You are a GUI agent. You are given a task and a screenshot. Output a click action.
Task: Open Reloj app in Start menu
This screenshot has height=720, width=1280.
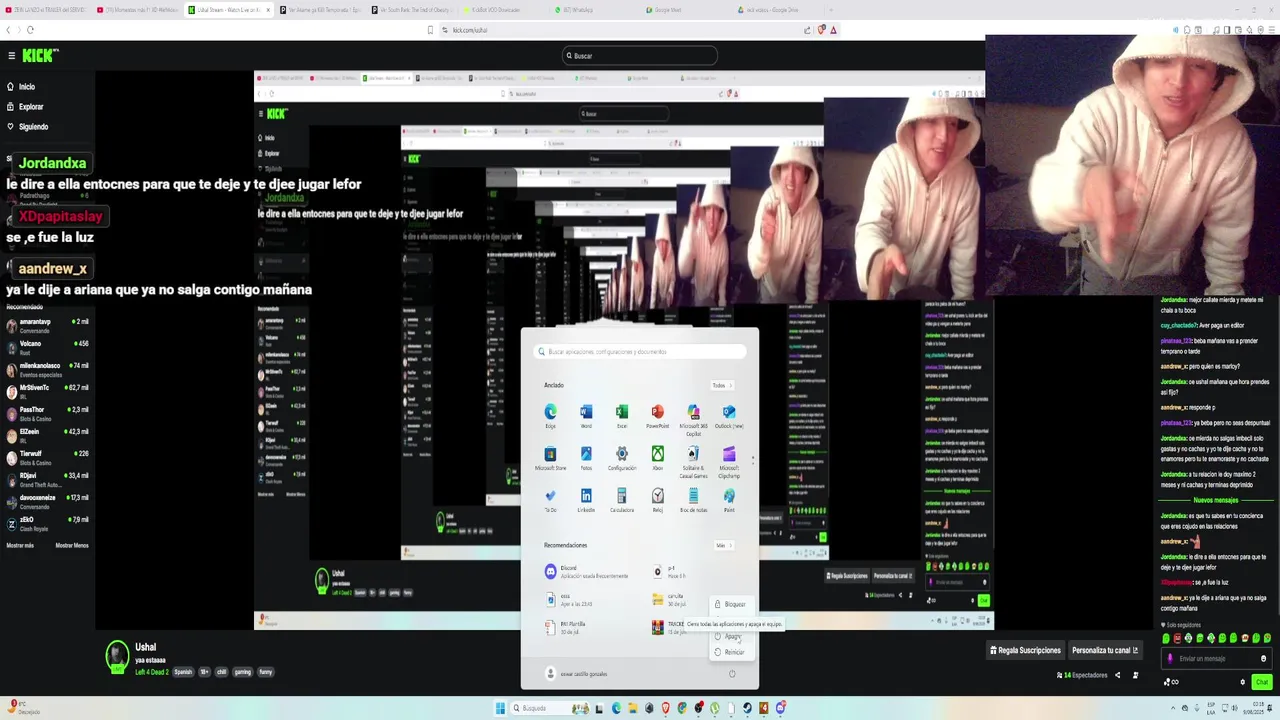point(657,500)
